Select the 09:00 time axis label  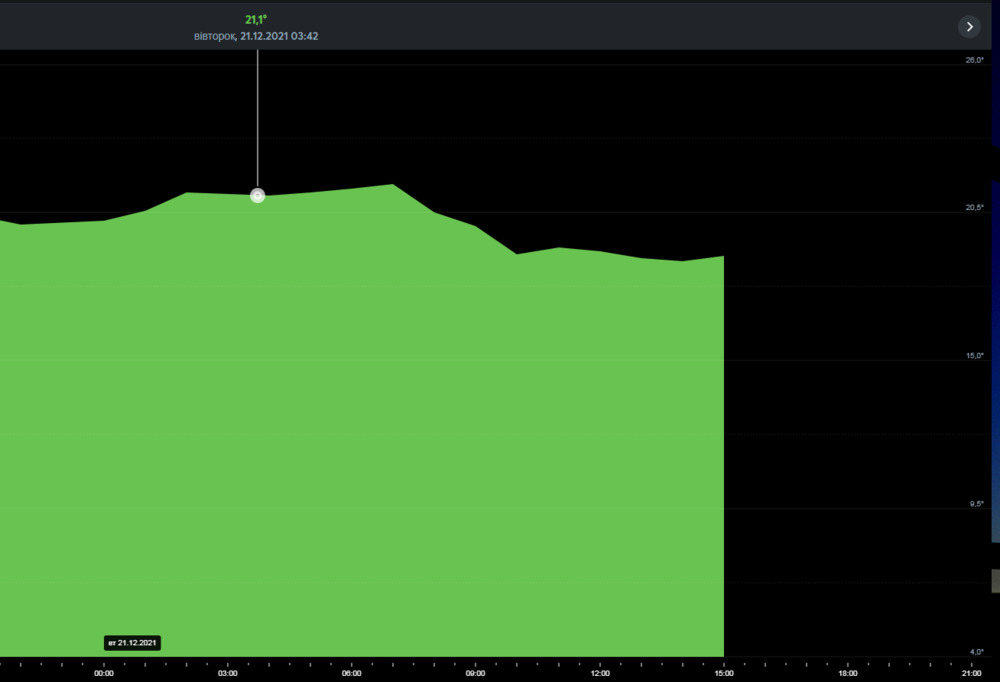pos(475,673)
